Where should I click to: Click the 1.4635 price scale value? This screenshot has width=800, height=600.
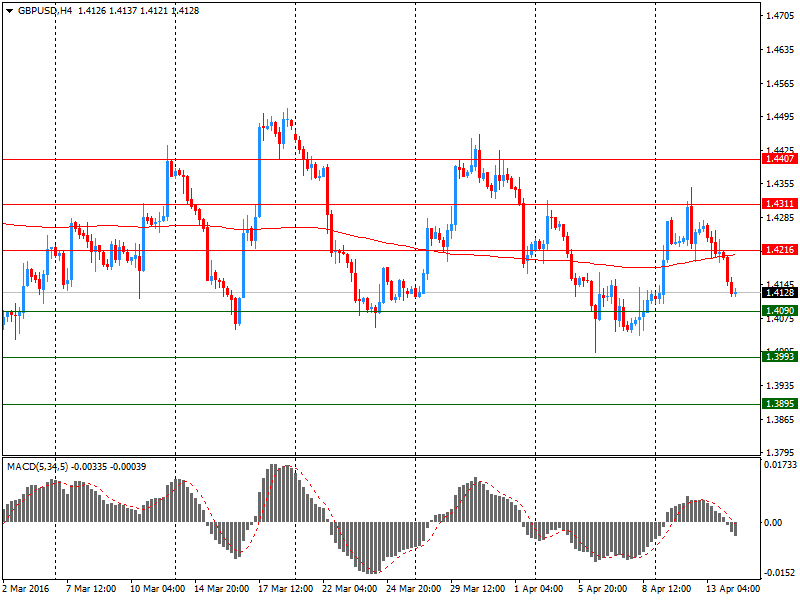pyautogui.click(x=780, y=50)
